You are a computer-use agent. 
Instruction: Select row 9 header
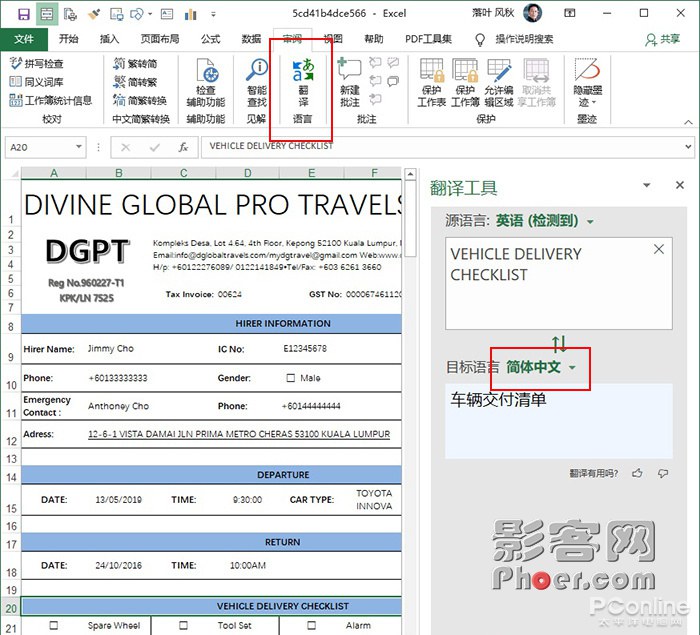pos(11,349)
